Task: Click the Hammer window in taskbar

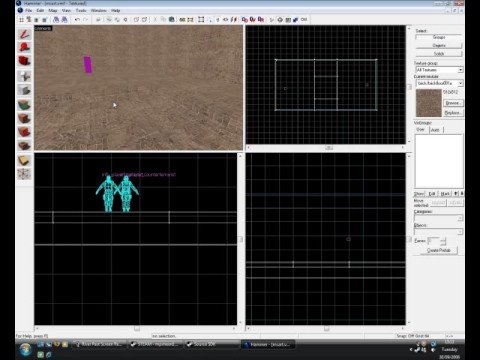Action: pos(269,344)
